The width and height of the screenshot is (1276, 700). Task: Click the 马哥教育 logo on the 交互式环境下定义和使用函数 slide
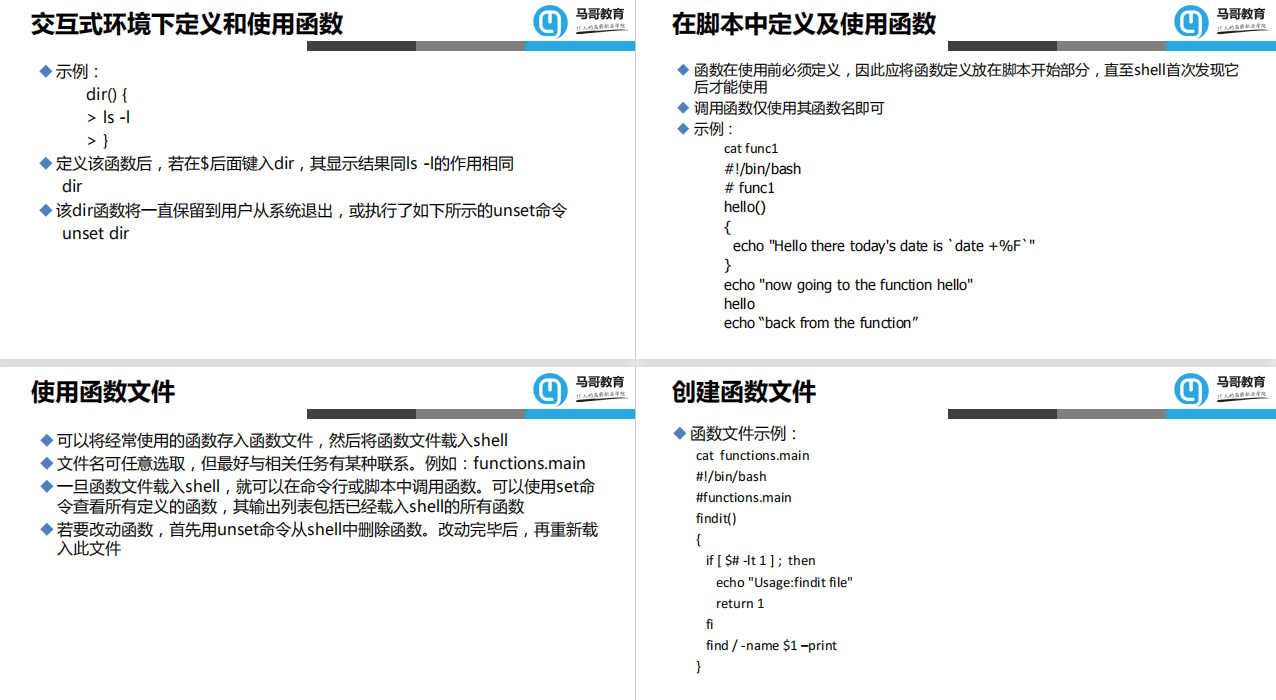579,21
